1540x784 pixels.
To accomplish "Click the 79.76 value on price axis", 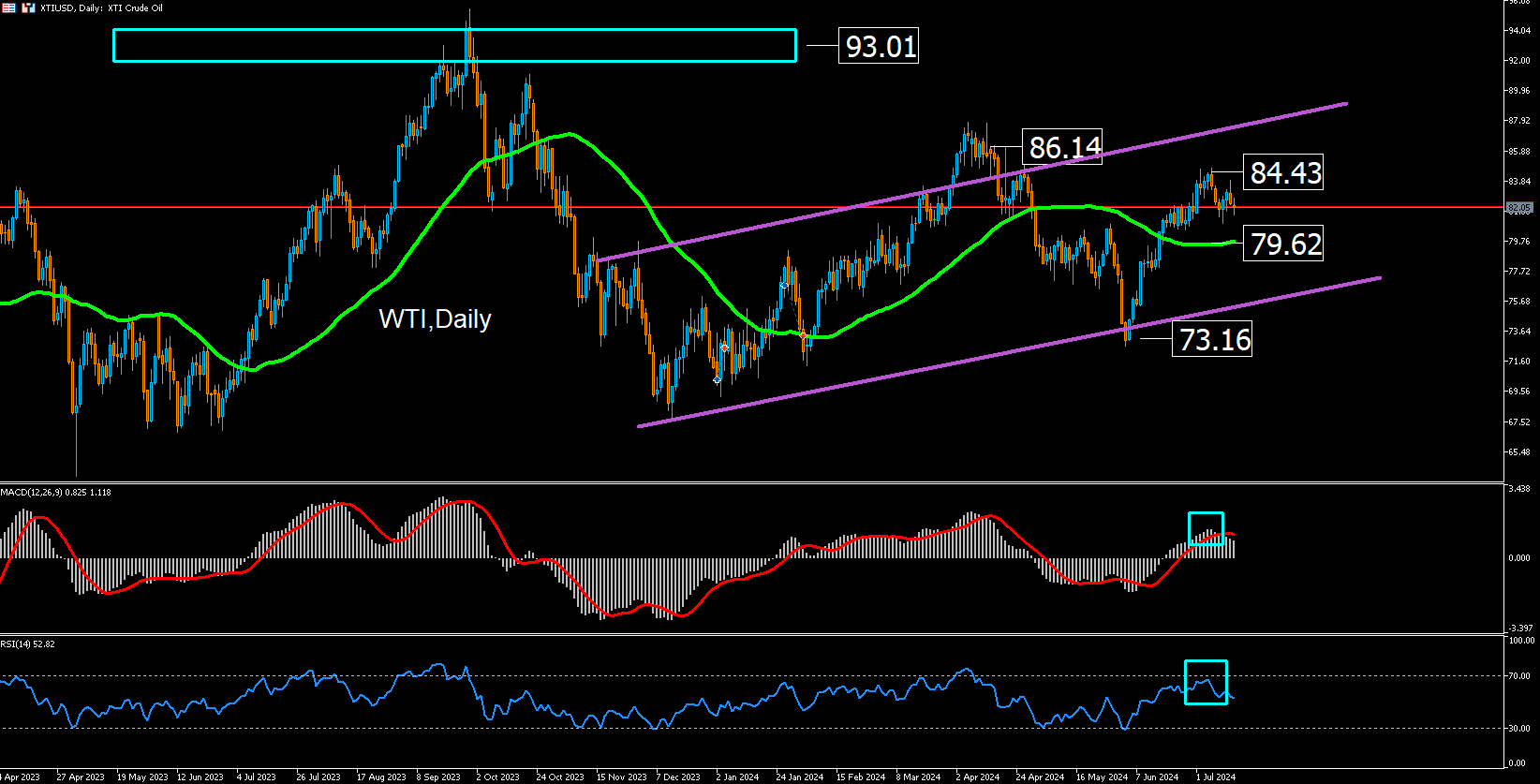I will (x=1518, y=242).
